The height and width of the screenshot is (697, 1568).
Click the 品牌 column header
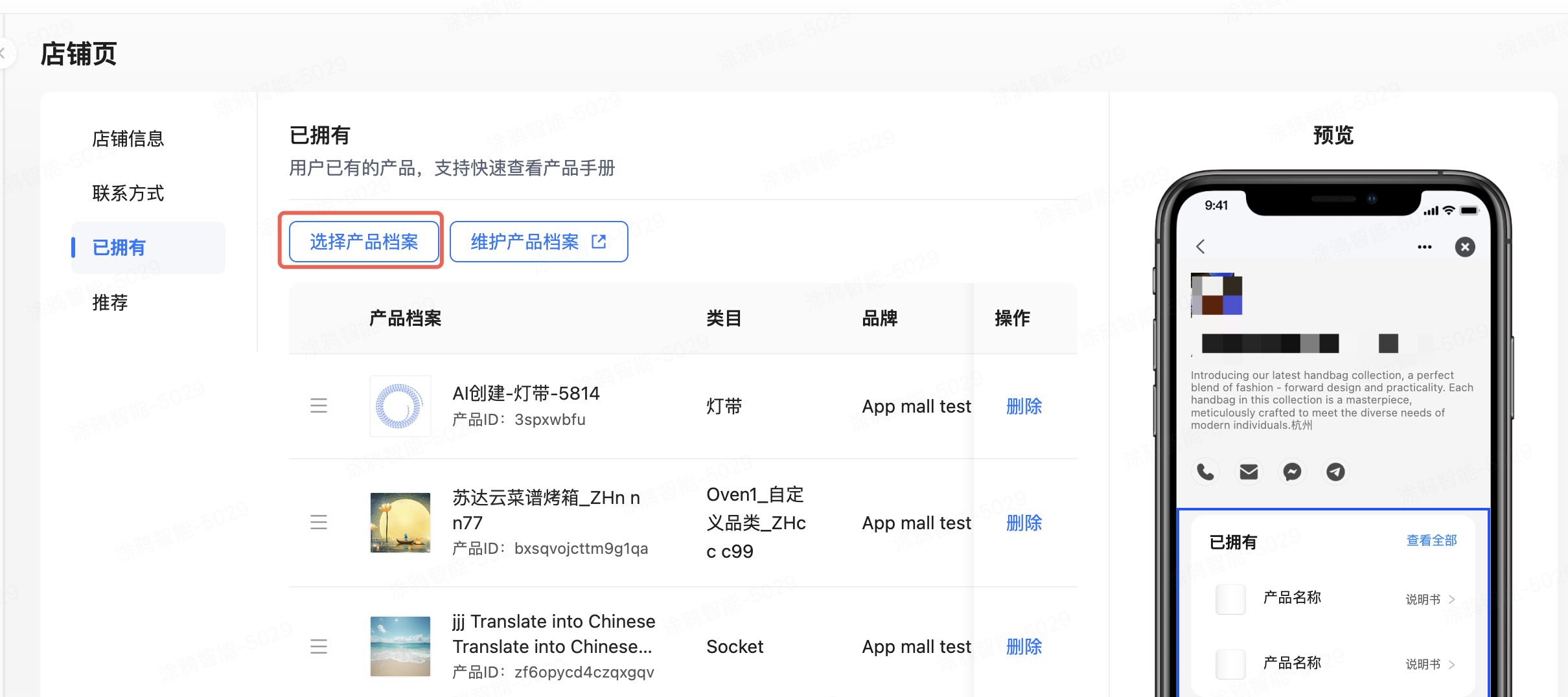(879, 318)
